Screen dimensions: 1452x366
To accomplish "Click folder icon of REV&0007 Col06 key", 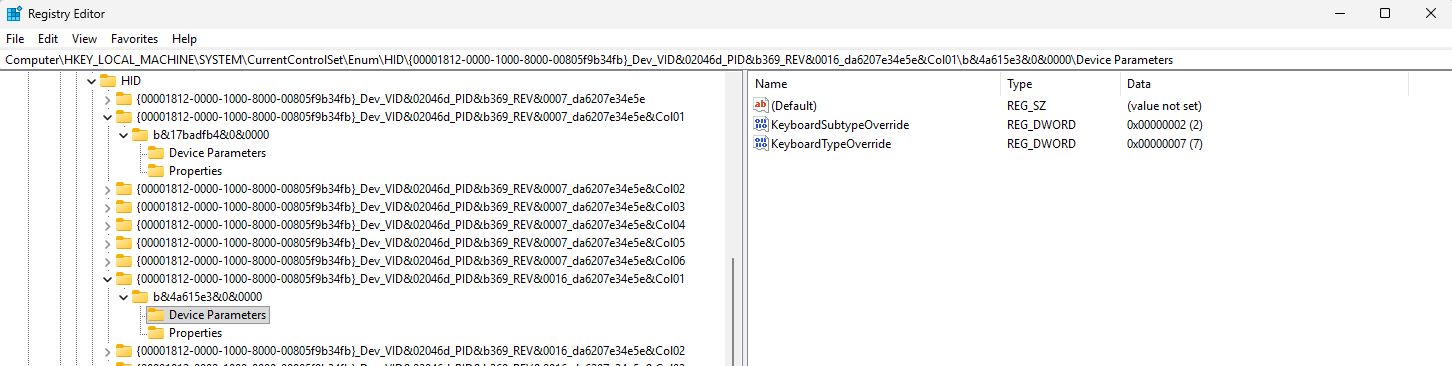I will coord(124,260).
